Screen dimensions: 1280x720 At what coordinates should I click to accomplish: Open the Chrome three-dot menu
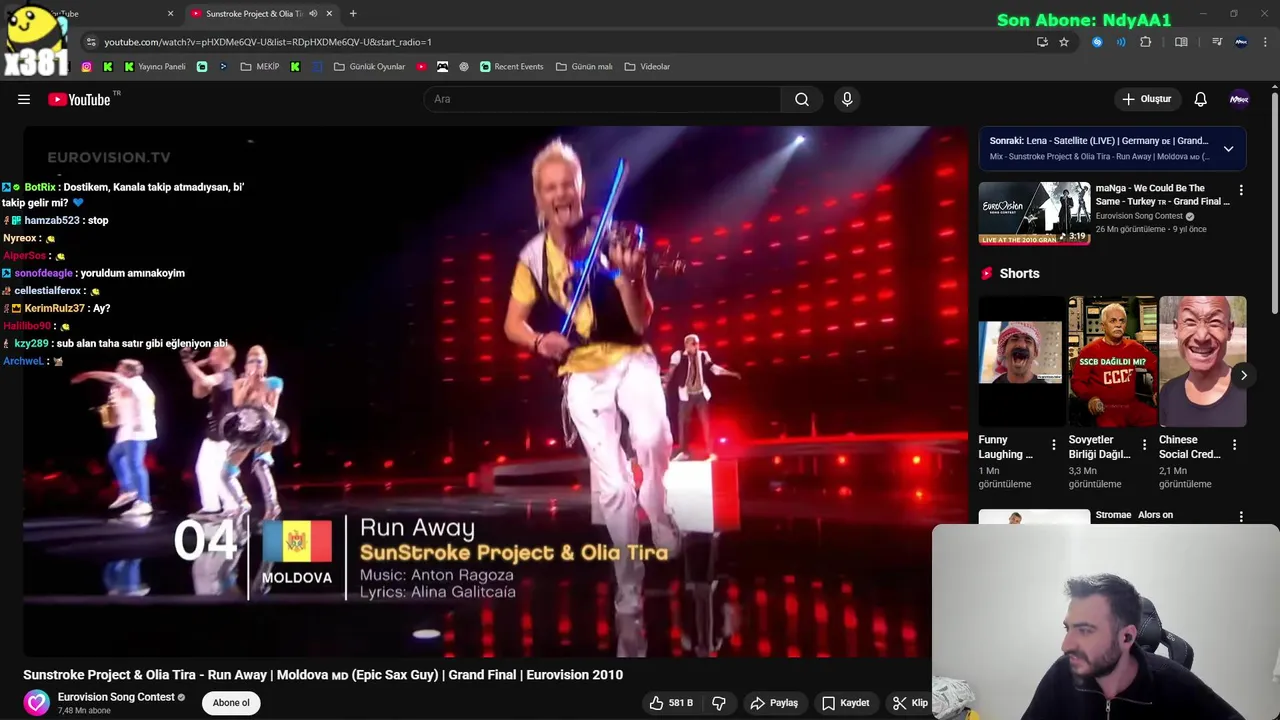tap(1266, 42)
